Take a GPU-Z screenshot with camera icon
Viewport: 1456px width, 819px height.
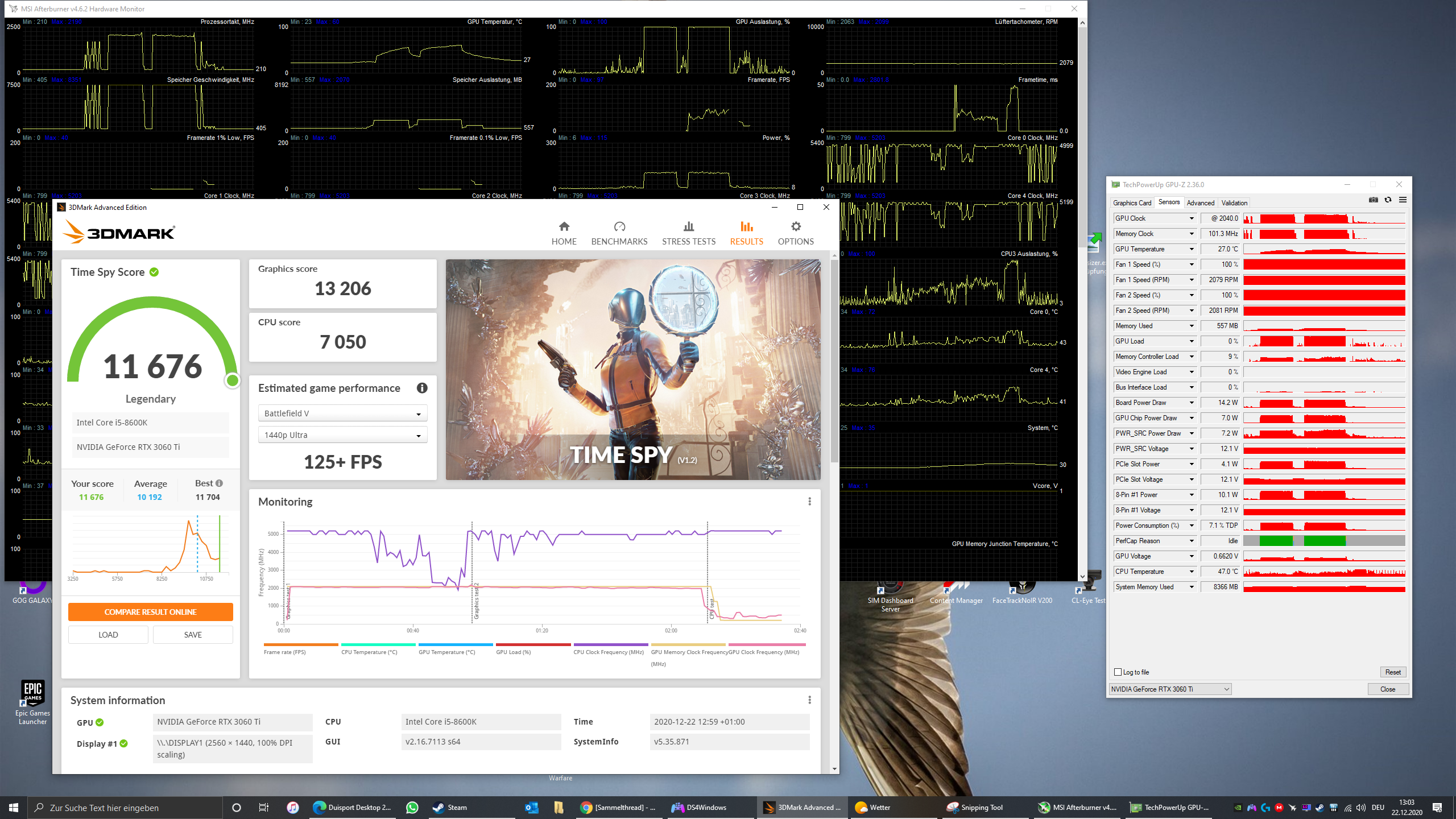coord(1373,200)
